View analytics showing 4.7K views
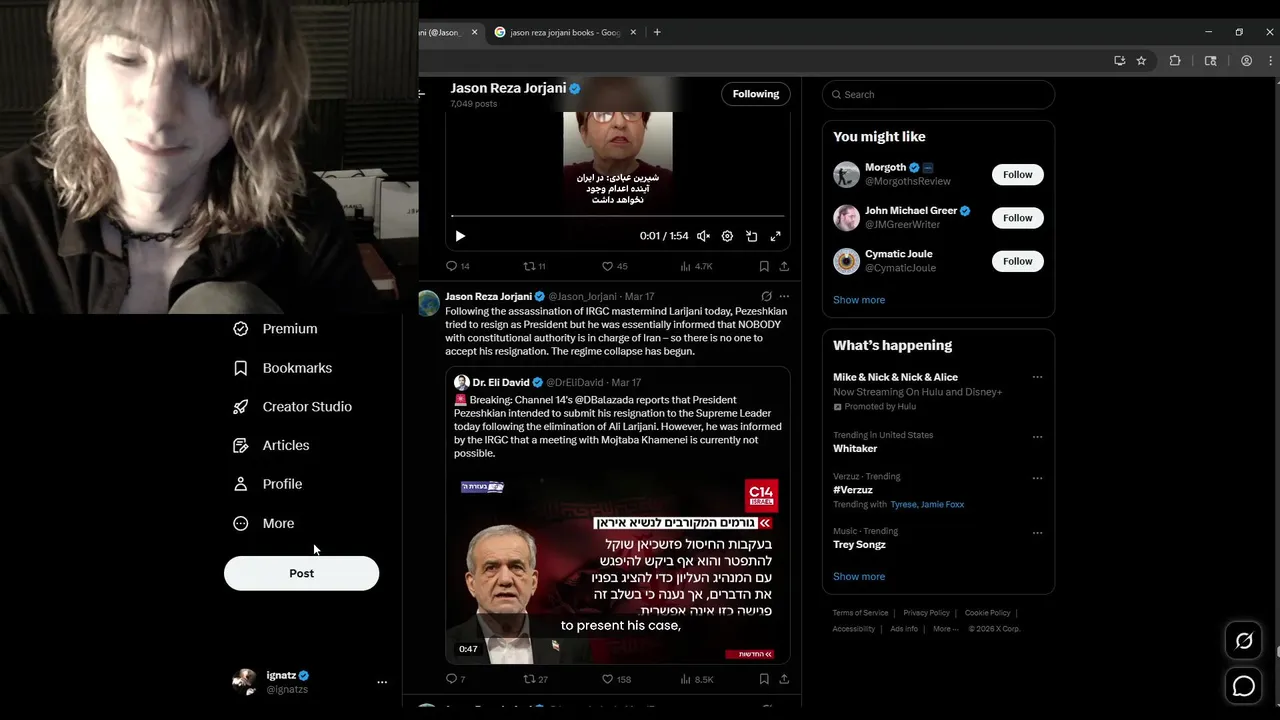1280x720 pixels. pyautogui.click(x=696, y=266)
